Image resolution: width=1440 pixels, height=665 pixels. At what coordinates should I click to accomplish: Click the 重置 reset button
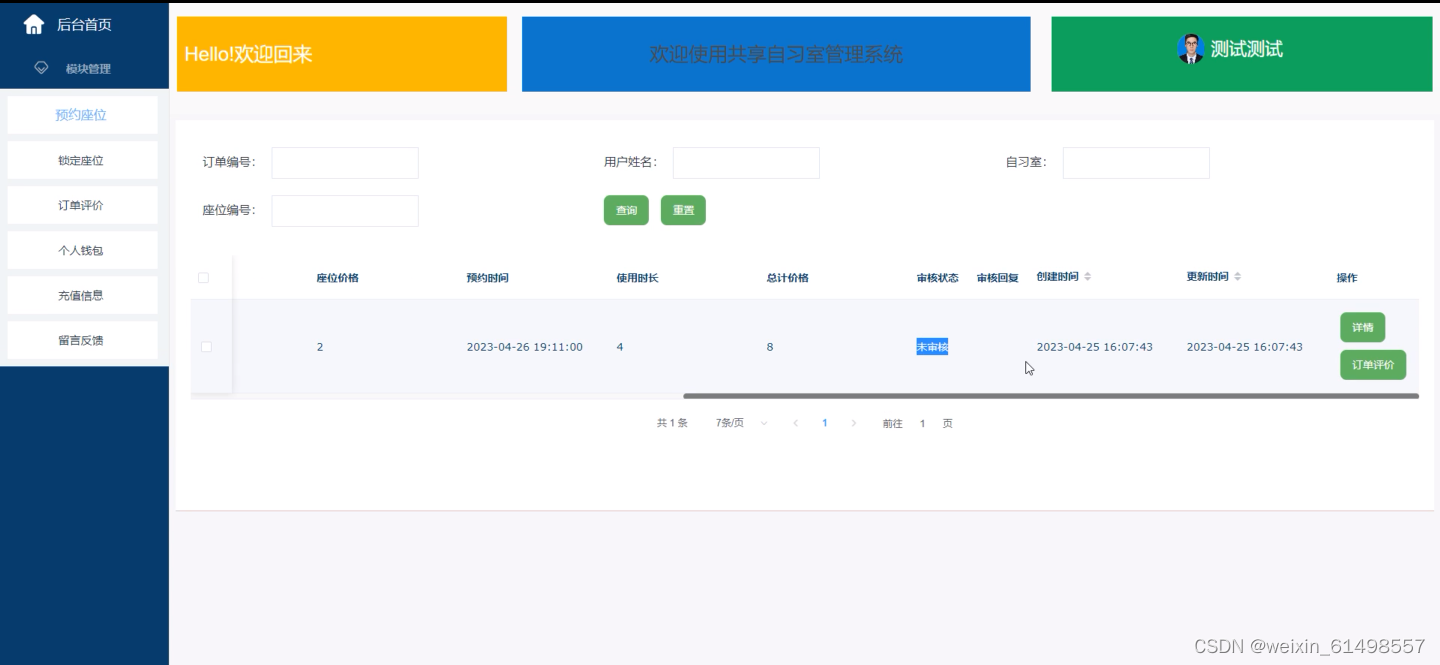[683, 210]
